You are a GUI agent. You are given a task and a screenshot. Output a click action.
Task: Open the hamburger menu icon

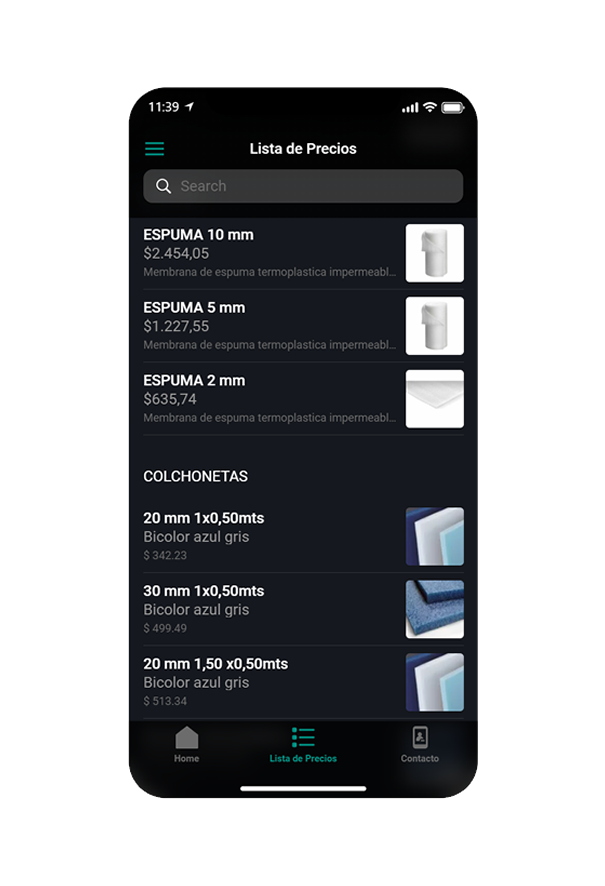click(x=154, y=149)
